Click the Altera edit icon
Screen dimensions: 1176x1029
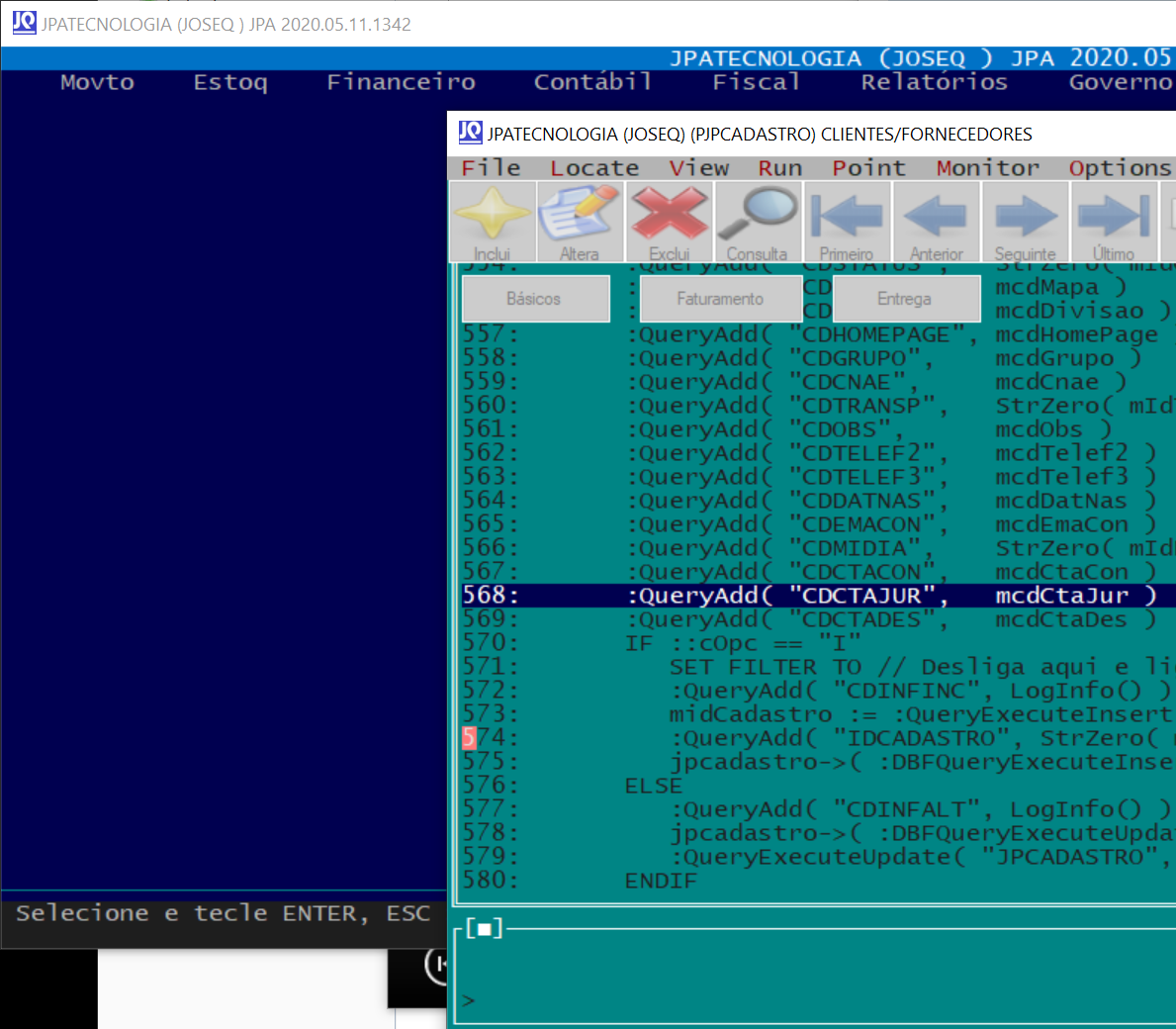580,222
